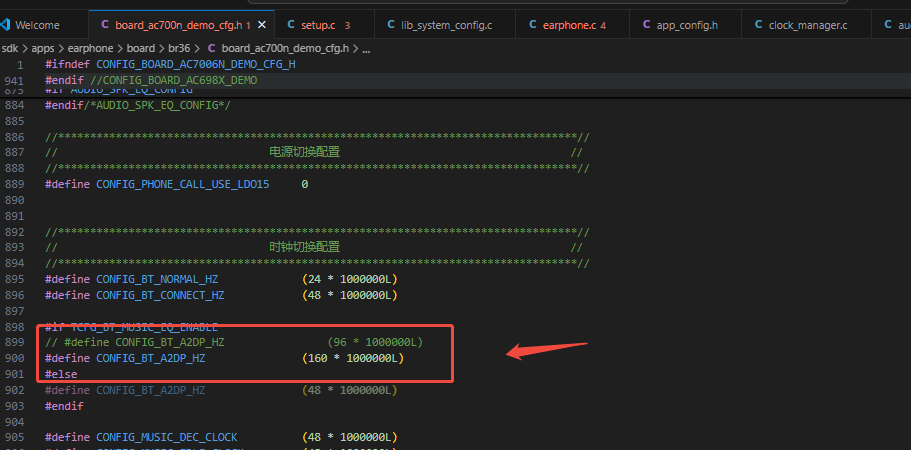Click line number 895 in the gutter
Viewport: 911px width, 450px height.
[14, 279]
